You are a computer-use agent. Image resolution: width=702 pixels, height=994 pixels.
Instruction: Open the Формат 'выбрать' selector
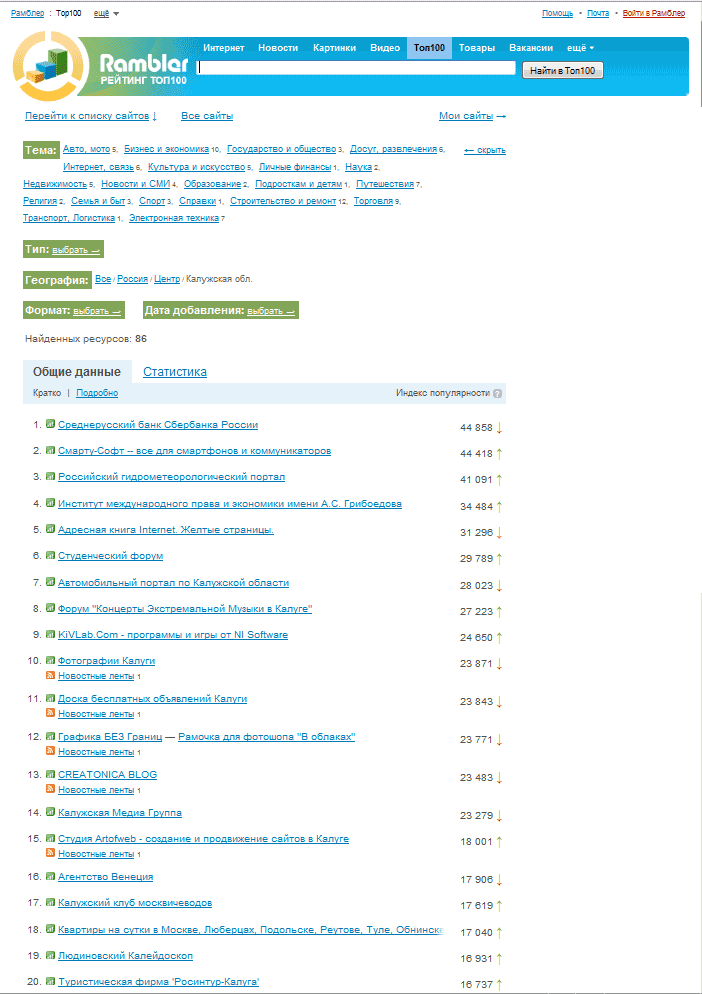click(x=97, y=311)
